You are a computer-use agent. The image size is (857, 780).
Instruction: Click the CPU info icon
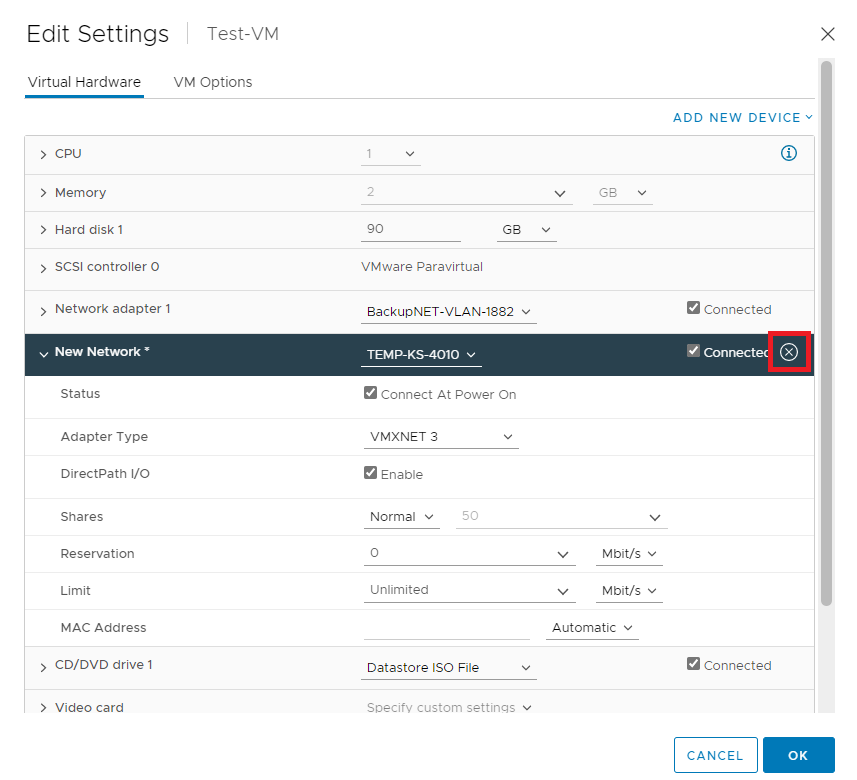point(788,153)
